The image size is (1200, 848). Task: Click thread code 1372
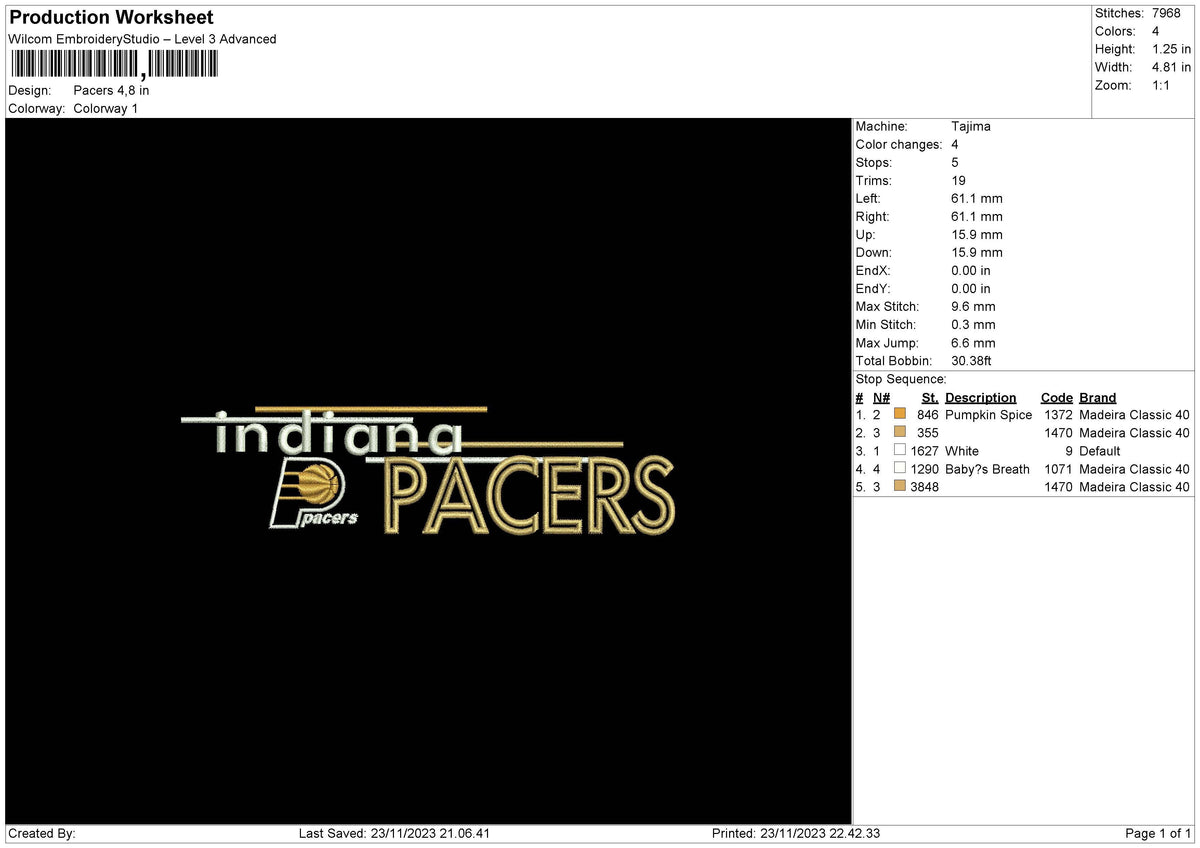coord(1058,415)
